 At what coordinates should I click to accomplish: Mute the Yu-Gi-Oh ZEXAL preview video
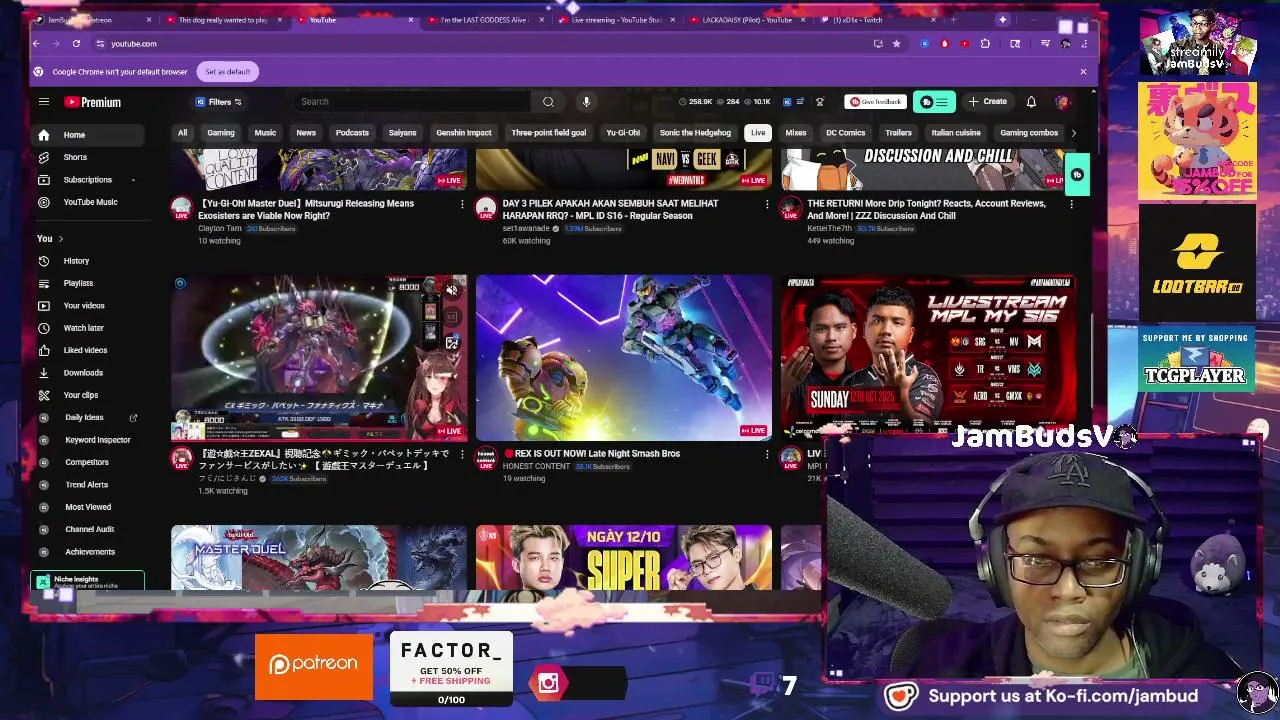click(452, 290)
